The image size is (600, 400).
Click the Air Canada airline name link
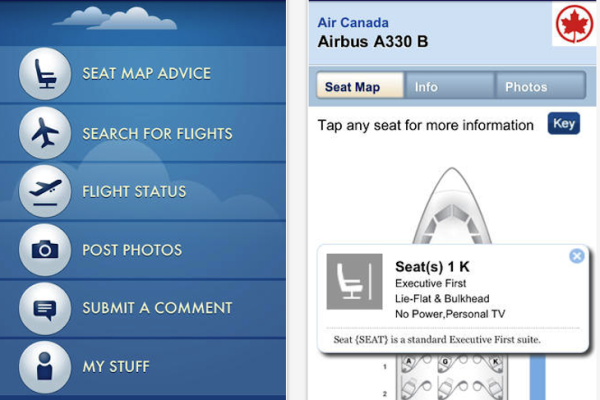(353, 23)
